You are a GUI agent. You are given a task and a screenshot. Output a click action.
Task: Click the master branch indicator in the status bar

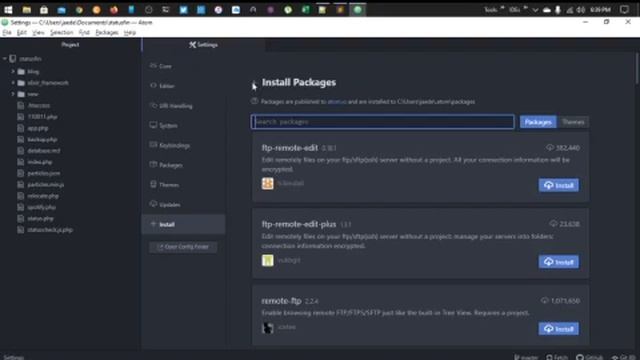tap(526, 357)
